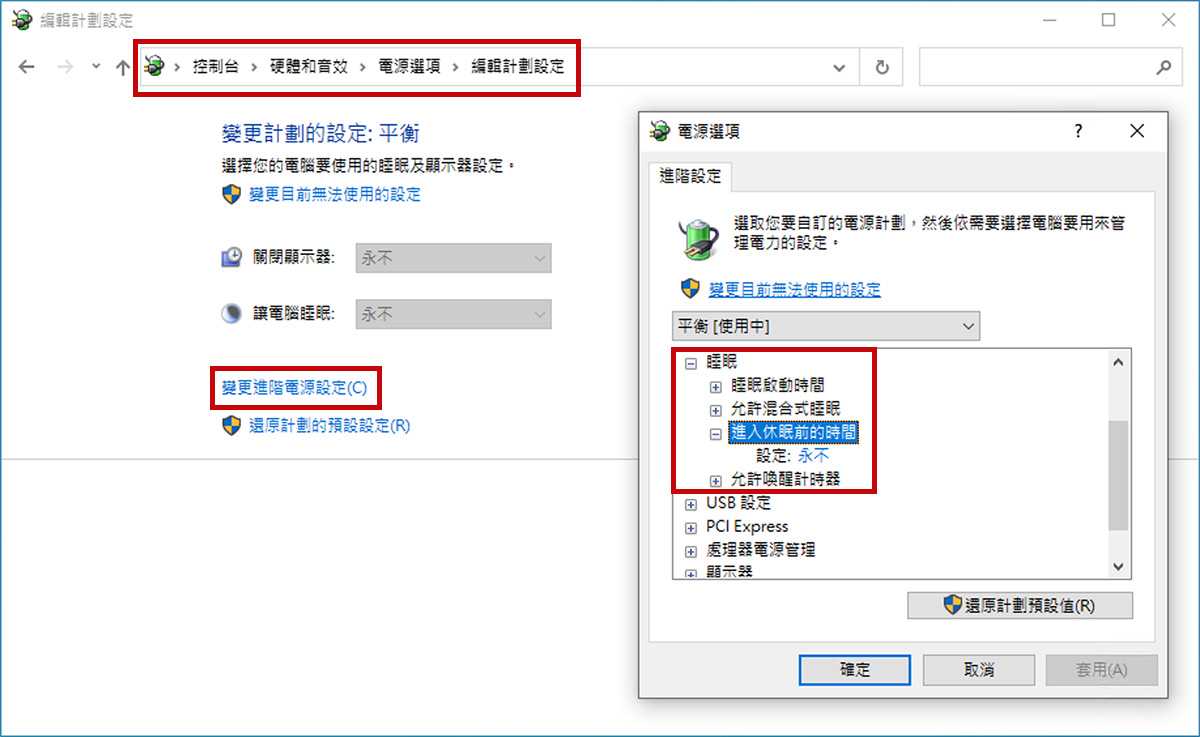Click the power options icon in address bar
The image size is (1200, 737).
153,67
